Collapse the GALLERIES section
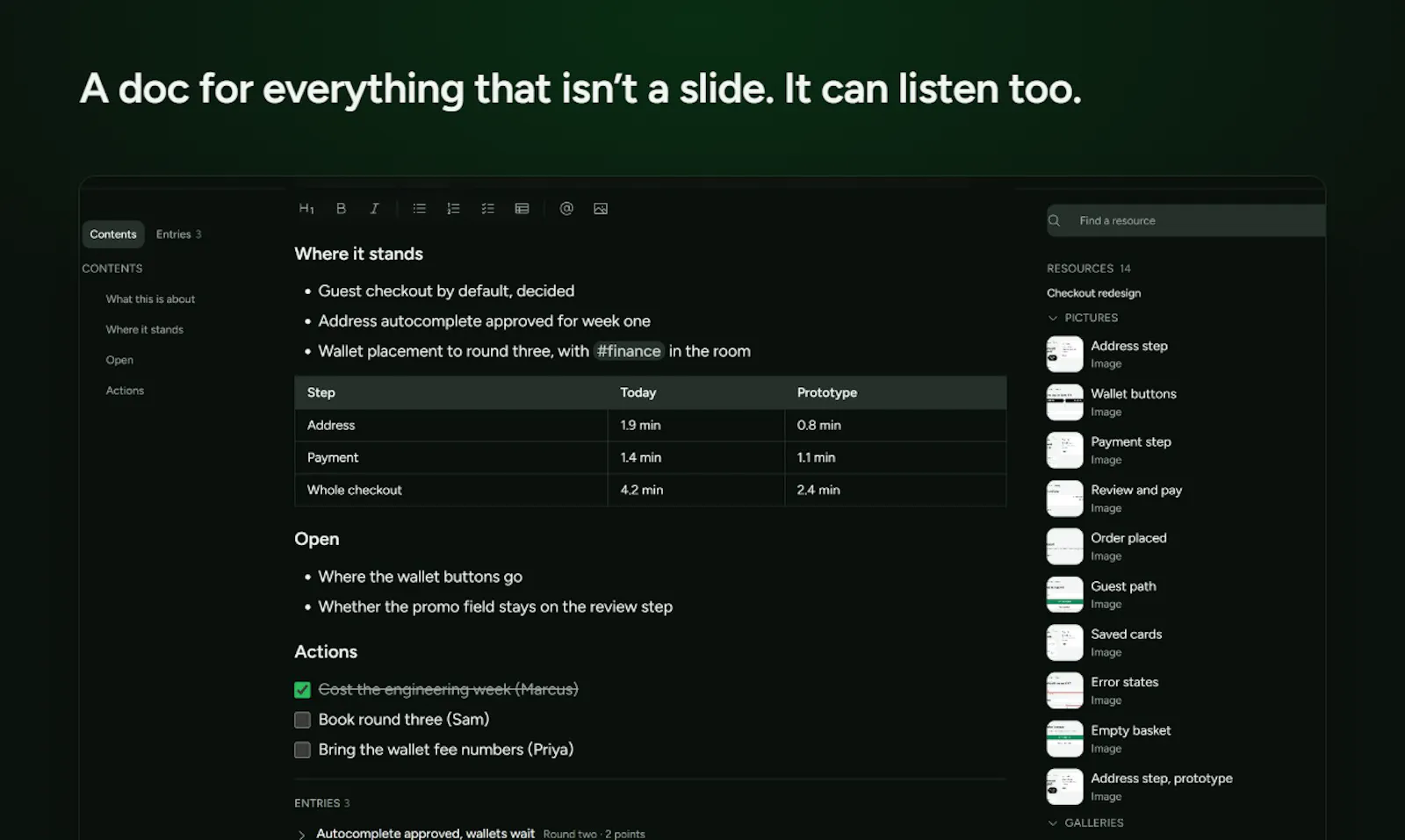 (x=1053, y=823)
